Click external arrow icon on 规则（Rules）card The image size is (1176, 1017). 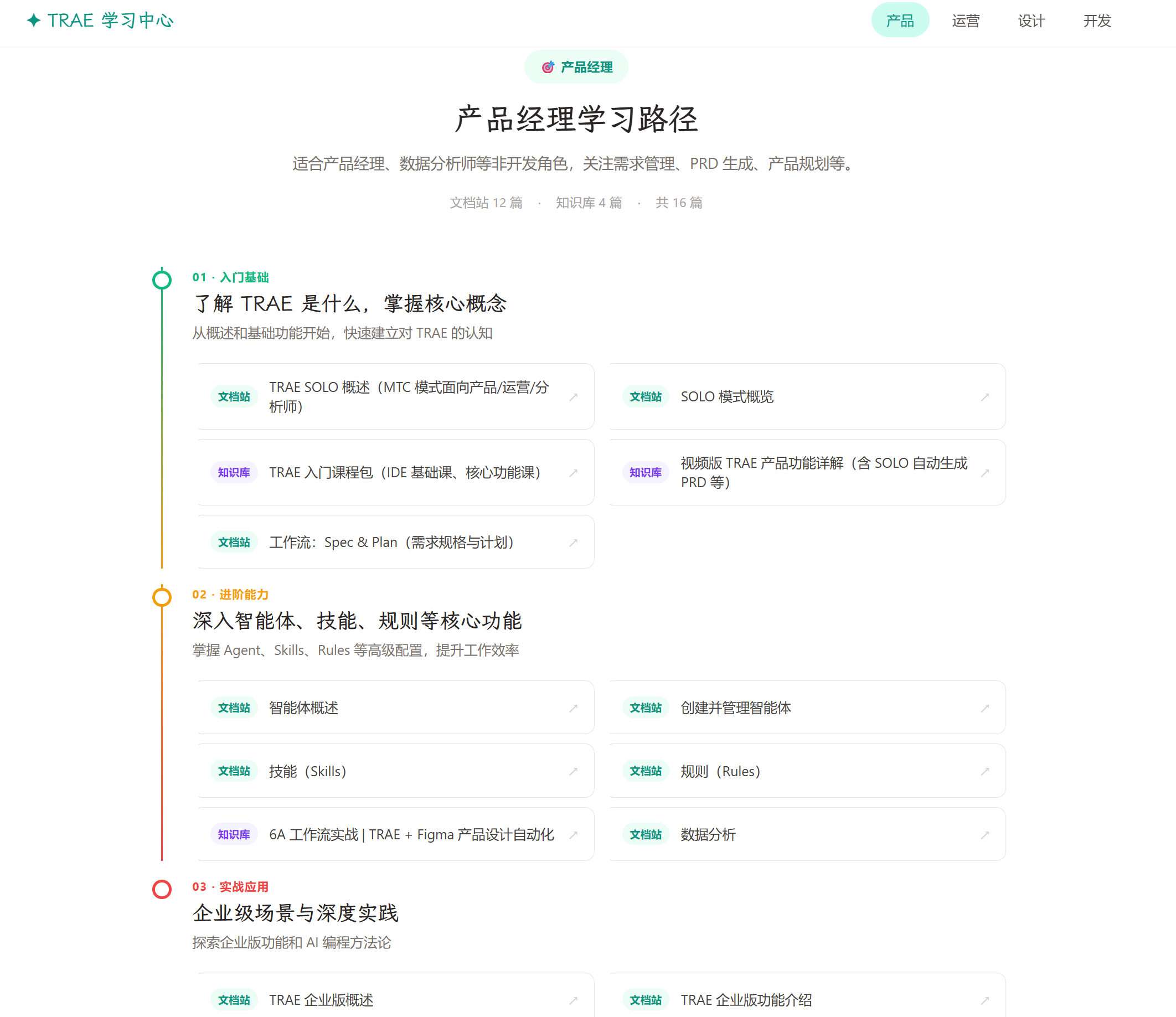pos(985,771)
